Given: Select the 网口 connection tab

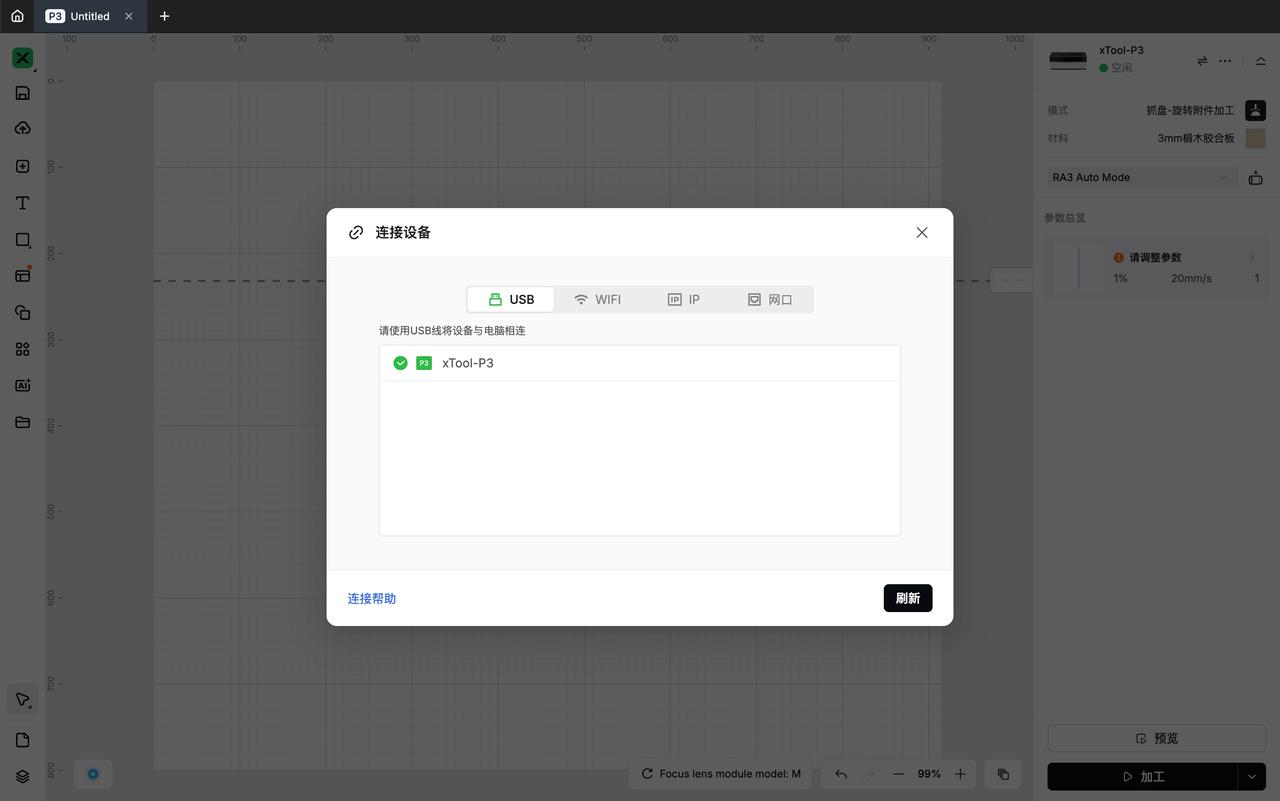Looking at the screenshot, I should coord(769,299).
